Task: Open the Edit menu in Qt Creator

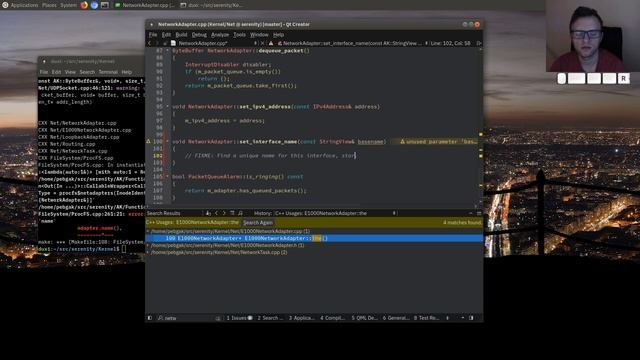Action: point(166,35)
